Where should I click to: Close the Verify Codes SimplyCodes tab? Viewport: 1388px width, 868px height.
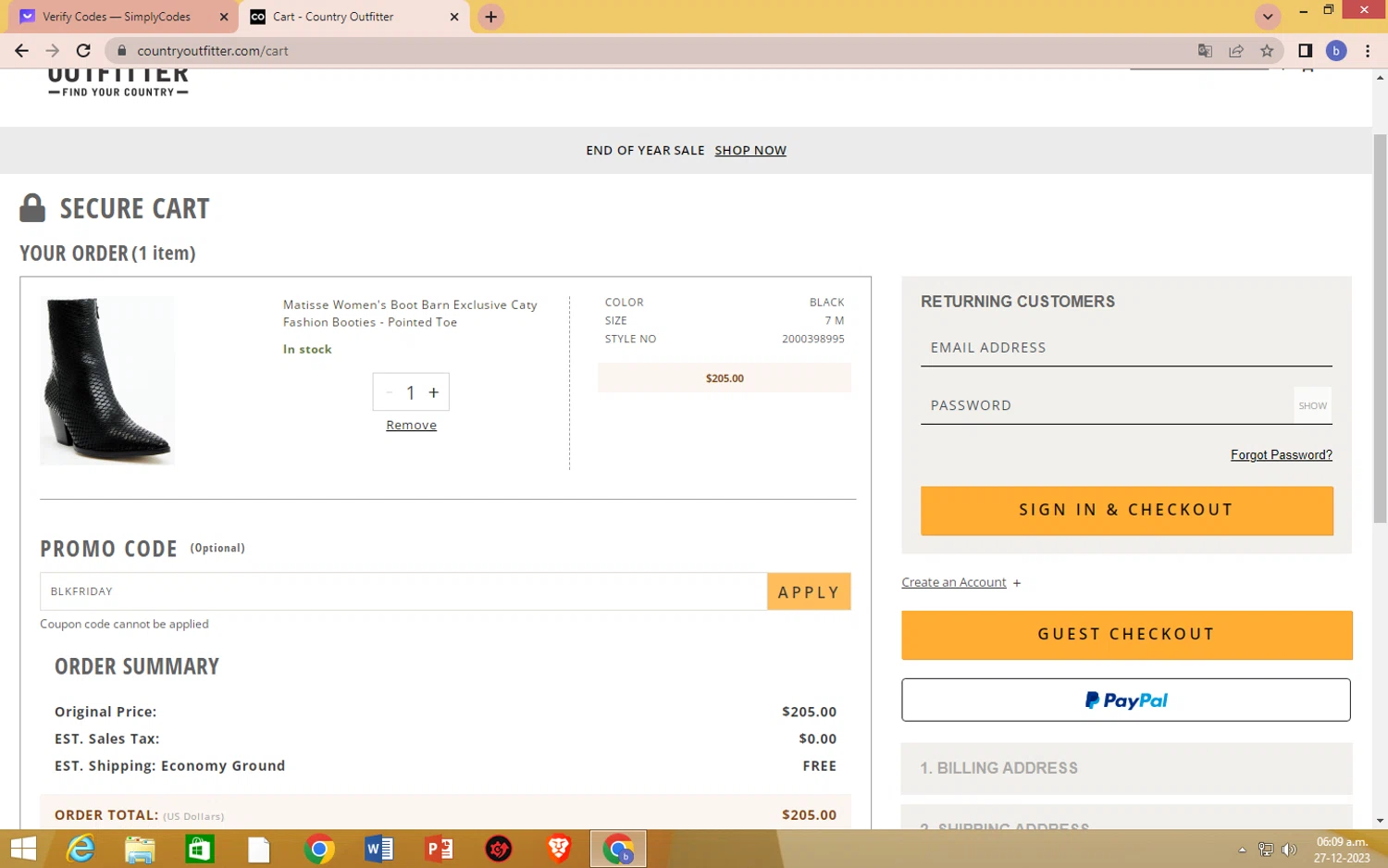224,17
